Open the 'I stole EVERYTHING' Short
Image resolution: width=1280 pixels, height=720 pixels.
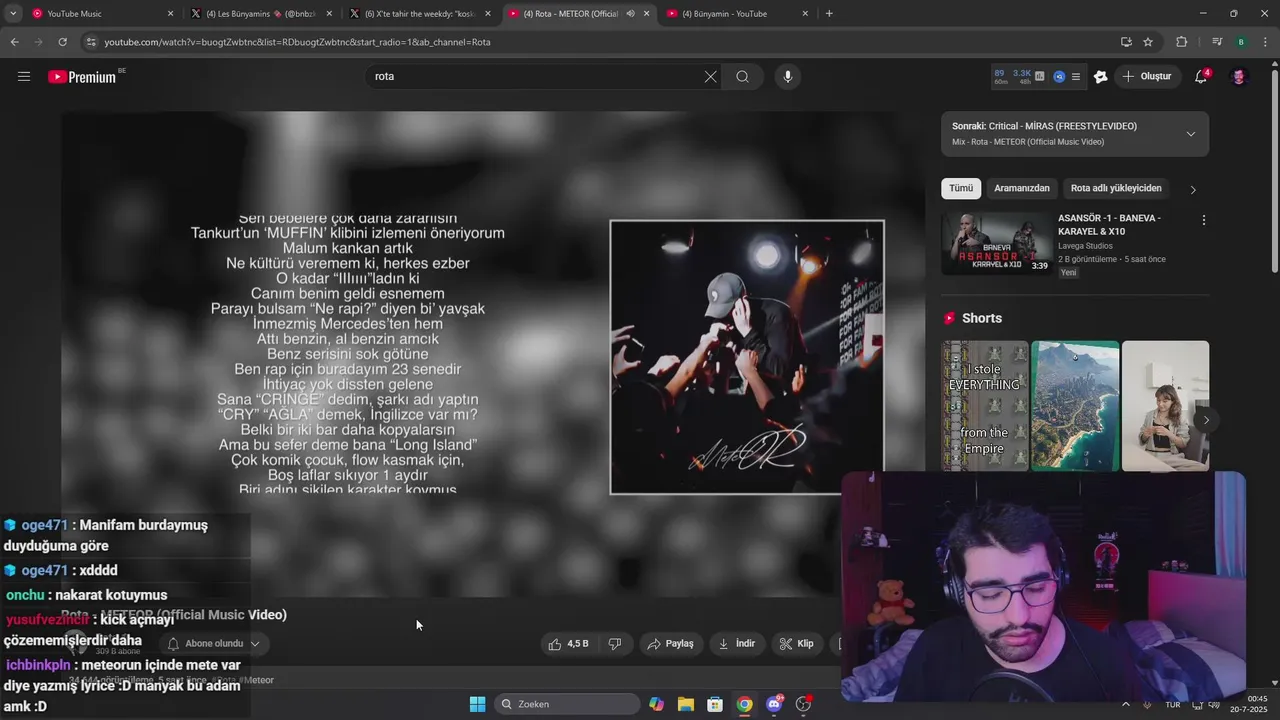click(x=985, y=406)
